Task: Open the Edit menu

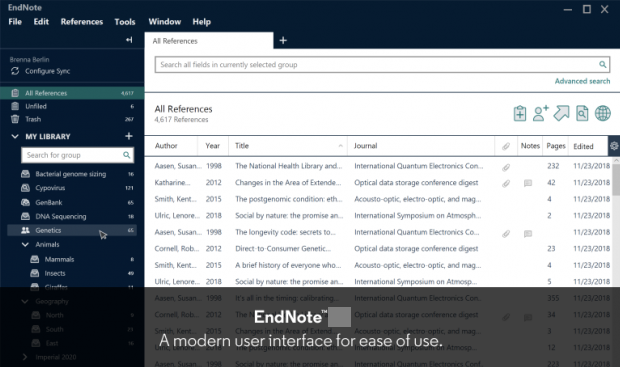Action: coord(41,22)
